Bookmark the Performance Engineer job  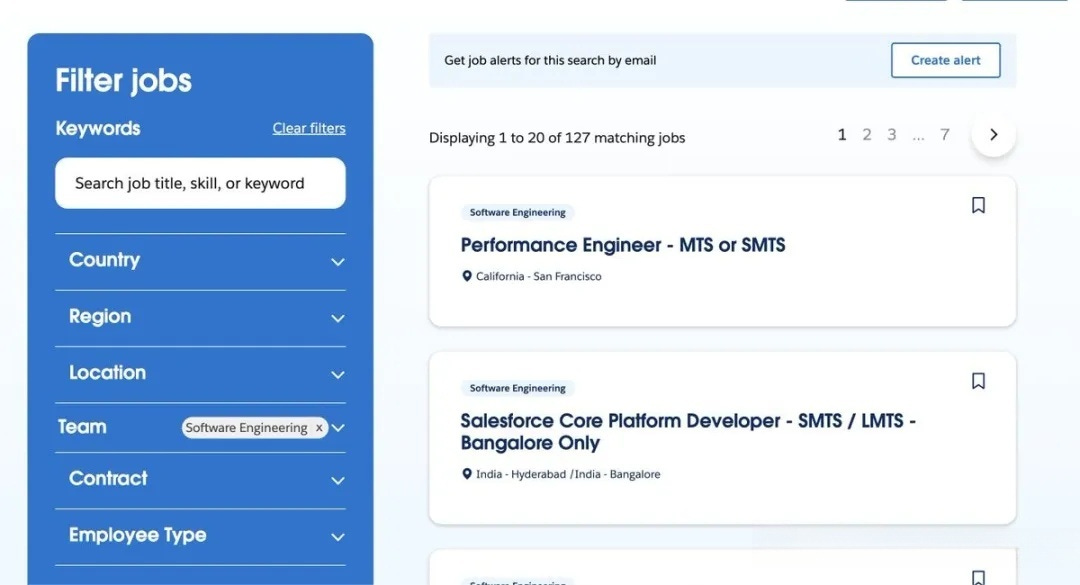(x=978, y=205)
